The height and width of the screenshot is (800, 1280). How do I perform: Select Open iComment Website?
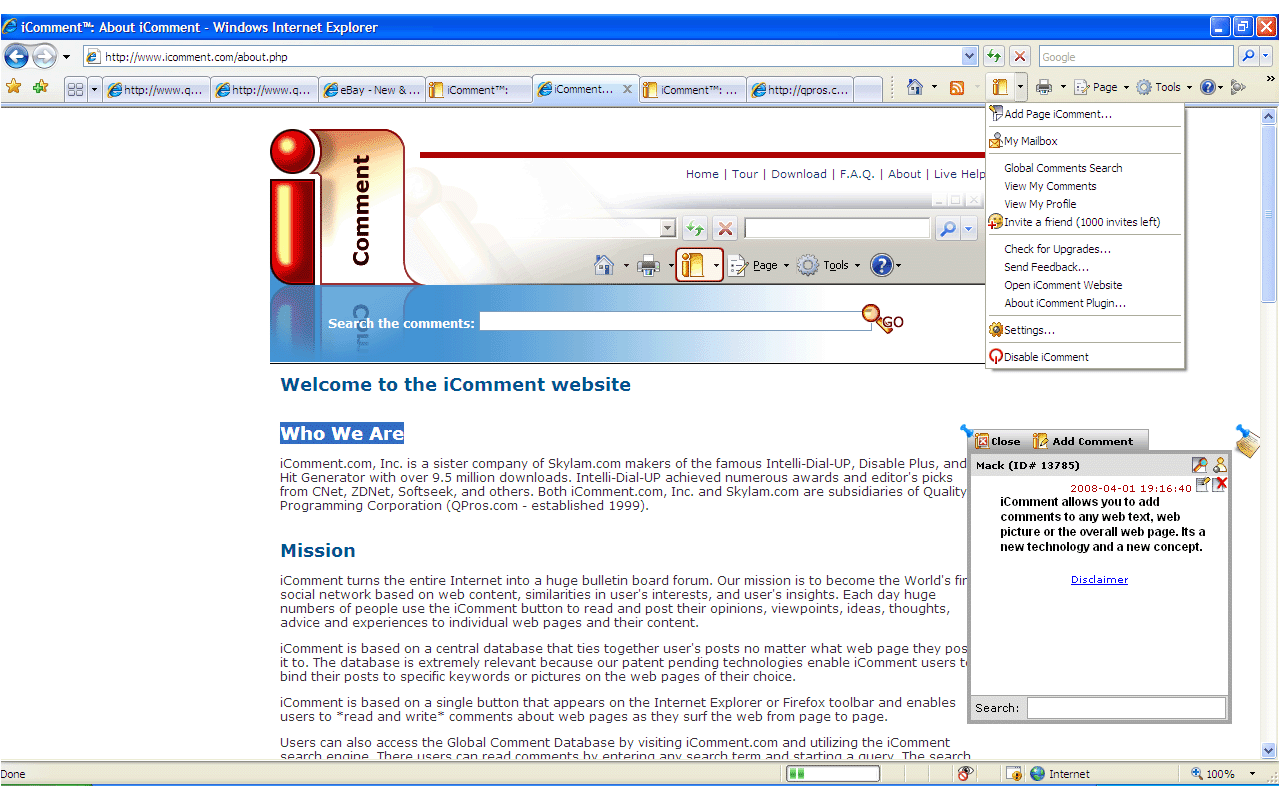coord(1085,285)
